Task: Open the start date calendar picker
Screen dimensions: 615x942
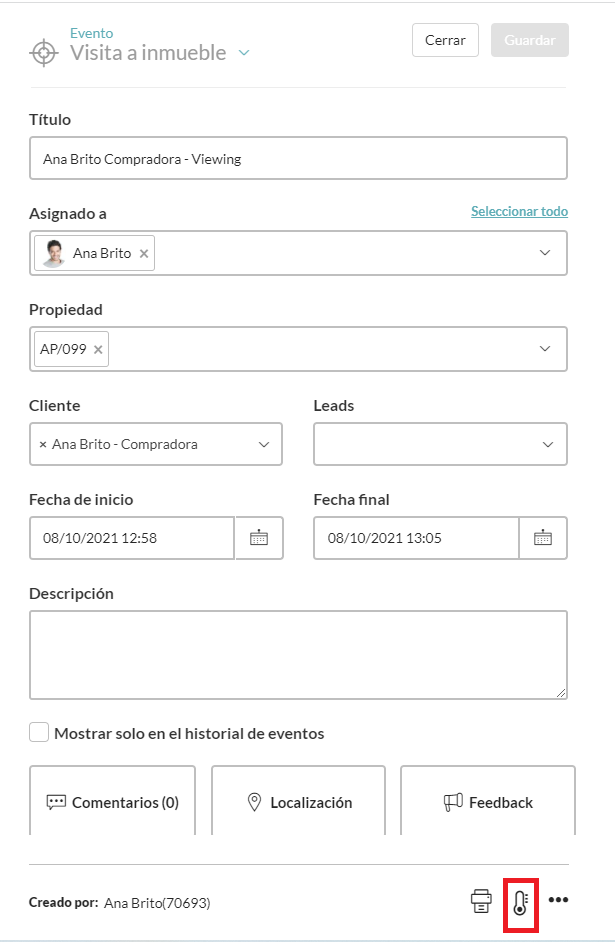Action: 259,538
